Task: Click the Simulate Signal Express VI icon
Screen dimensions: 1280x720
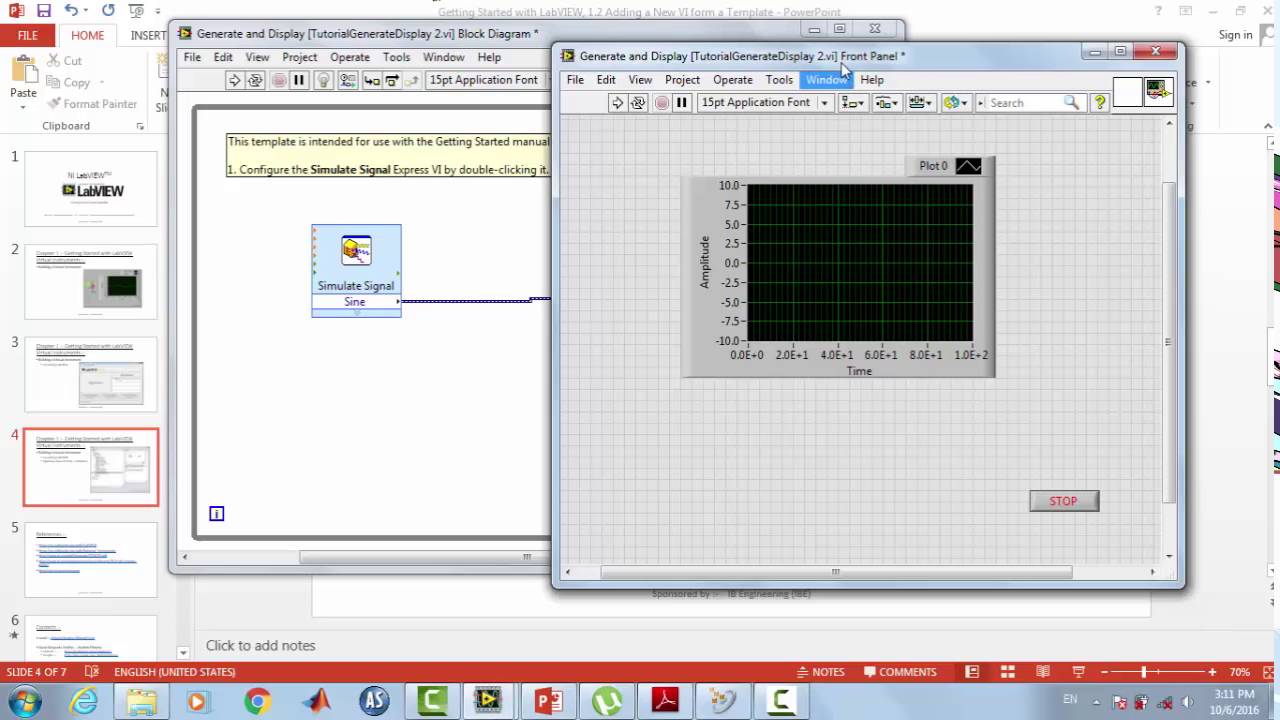Action: tap(356, 250)
